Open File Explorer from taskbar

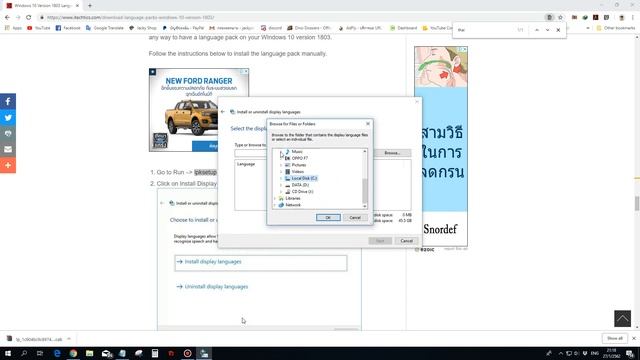[x=89, y=353]
